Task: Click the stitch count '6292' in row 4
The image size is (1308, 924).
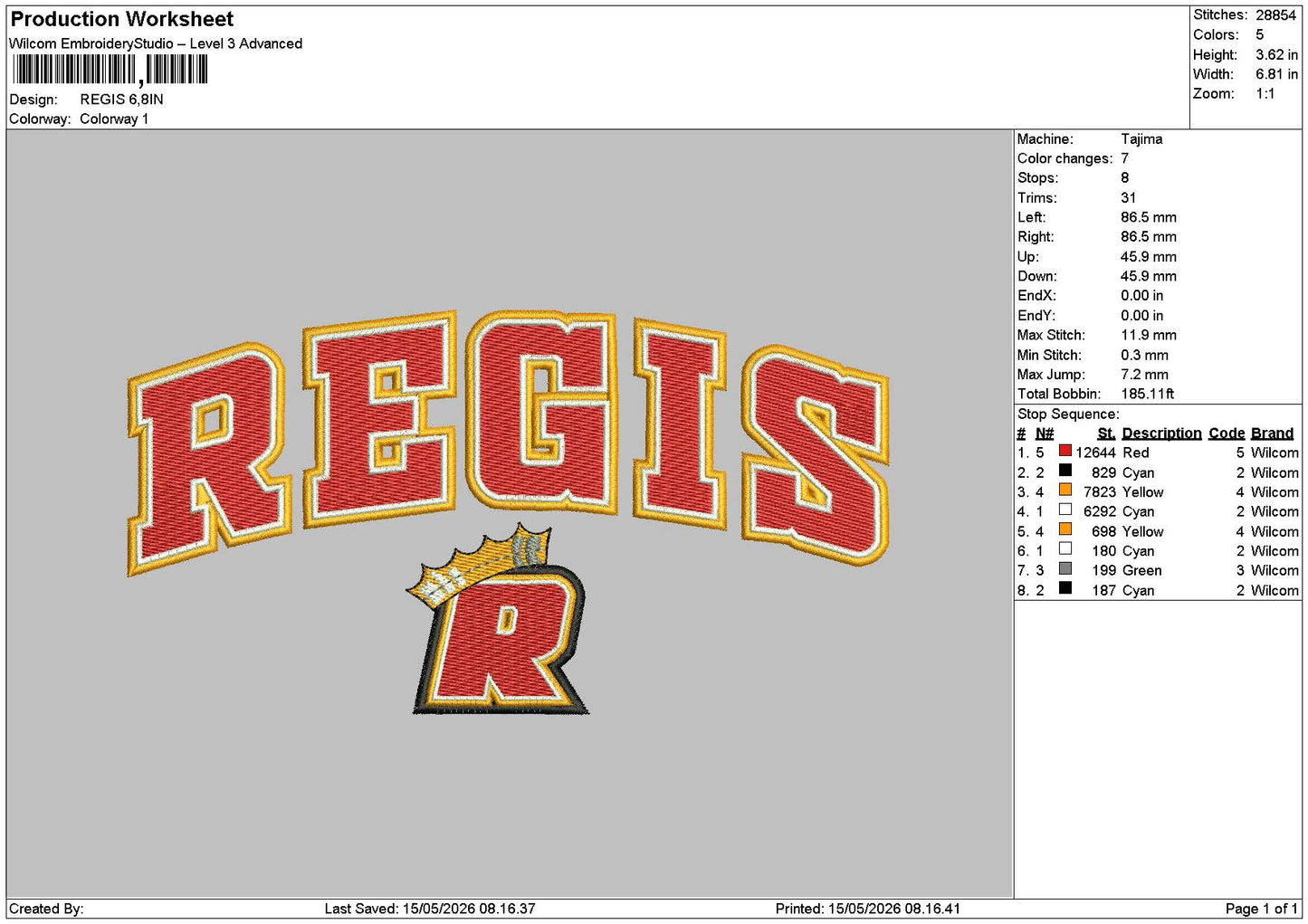Action: (x=1100, y=511)
